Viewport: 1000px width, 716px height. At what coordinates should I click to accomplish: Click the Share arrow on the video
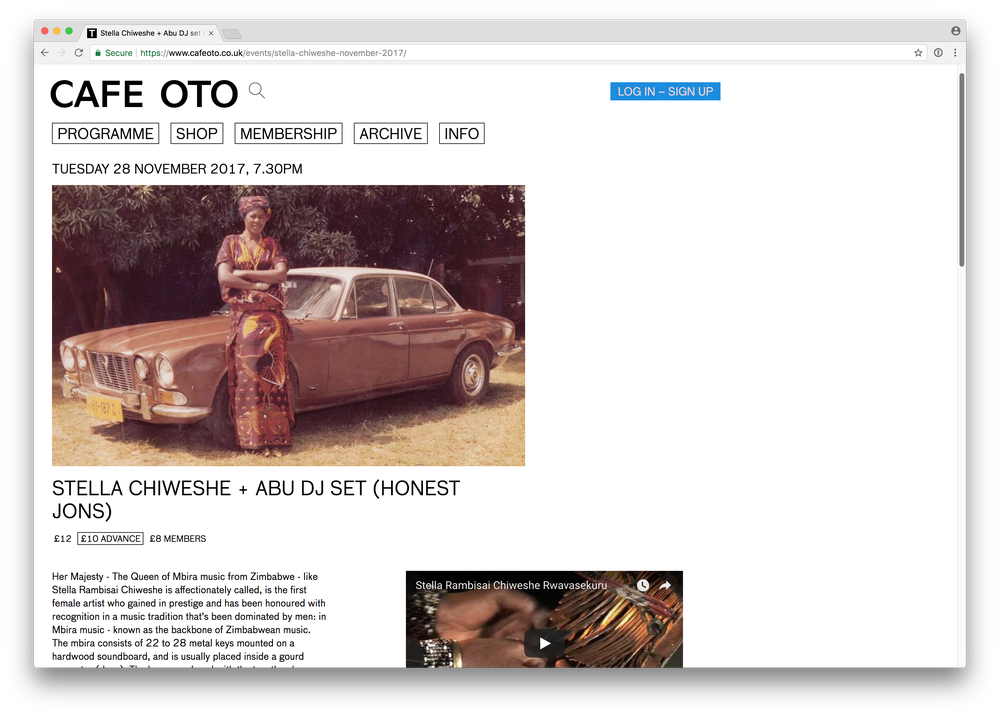665,585
